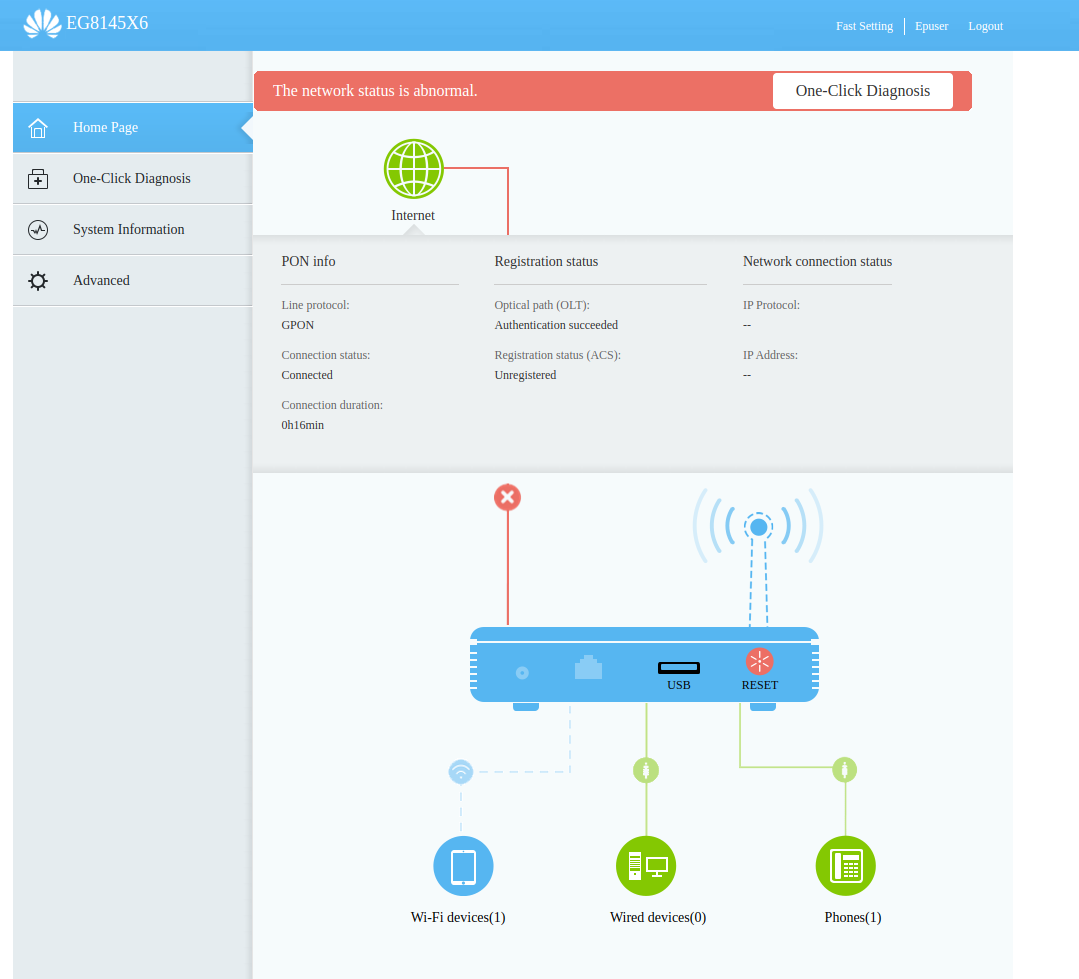Viewport: 1079px width, 979px height.
Task: Click the router power button circle
Action: click(x=522, y=673)
